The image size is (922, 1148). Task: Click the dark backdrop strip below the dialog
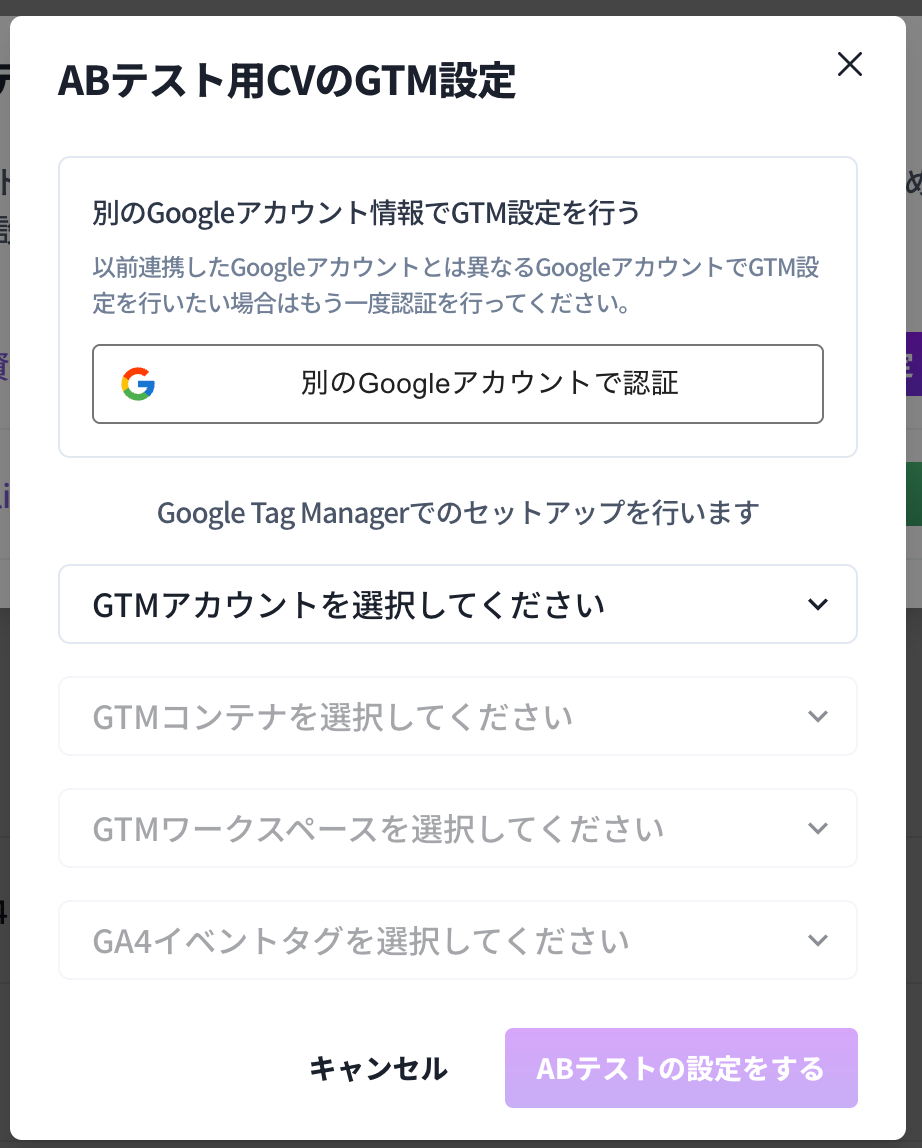pyautogui.click(x=460, y=1143)
